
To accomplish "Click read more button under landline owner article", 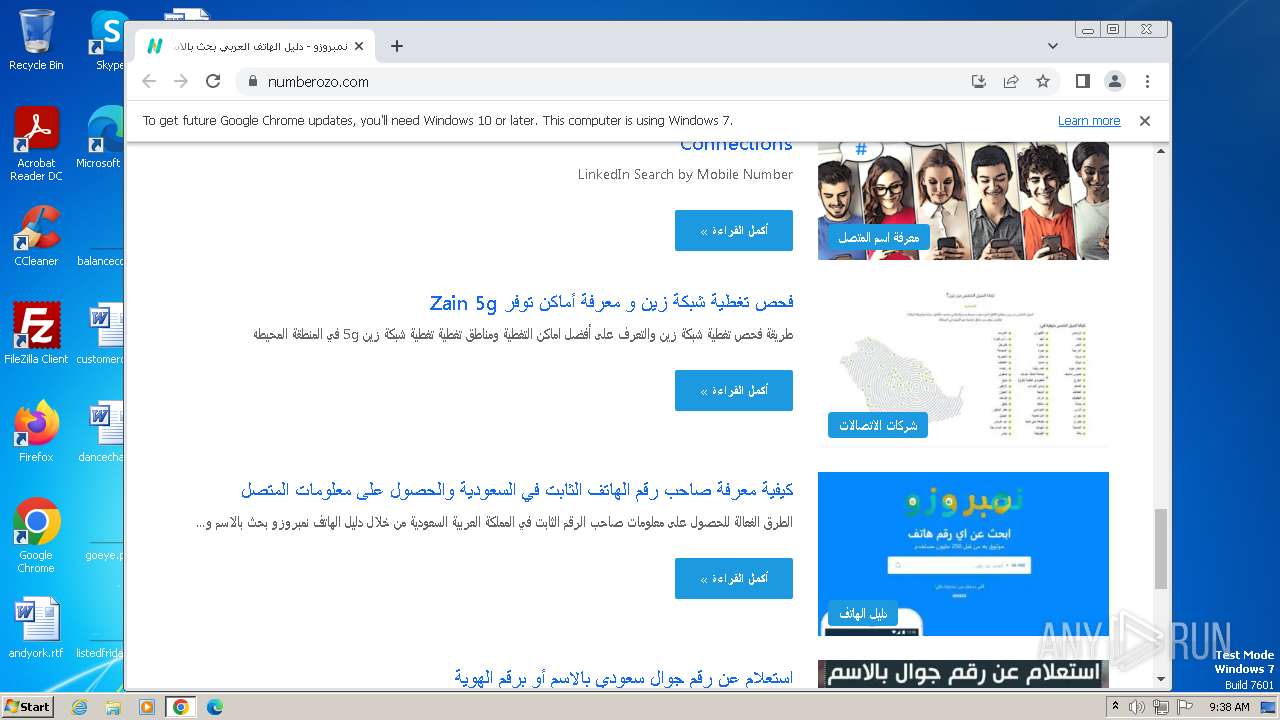I will pyautogui.click(x=734, y=578).
